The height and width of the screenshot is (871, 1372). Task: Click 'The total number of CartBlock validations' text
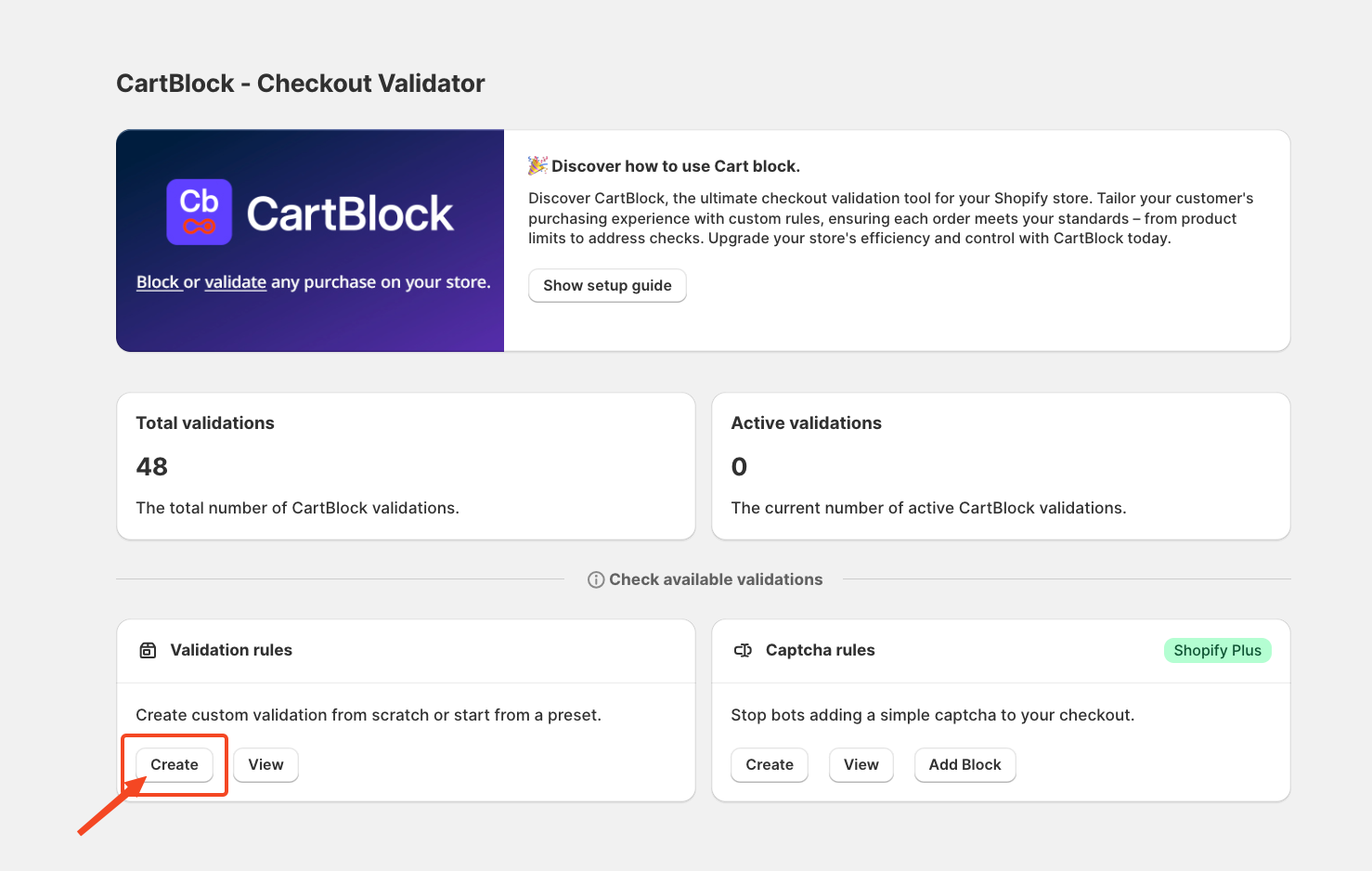[298, 508]
